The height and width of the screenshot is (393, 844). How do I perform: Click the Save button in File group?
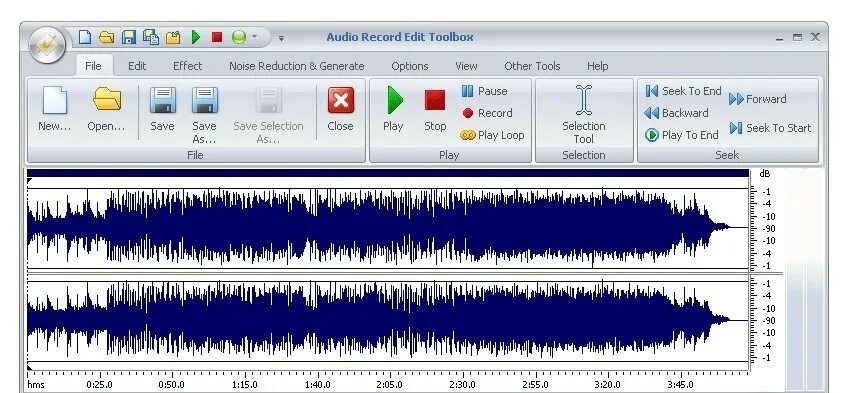point(162,110)
